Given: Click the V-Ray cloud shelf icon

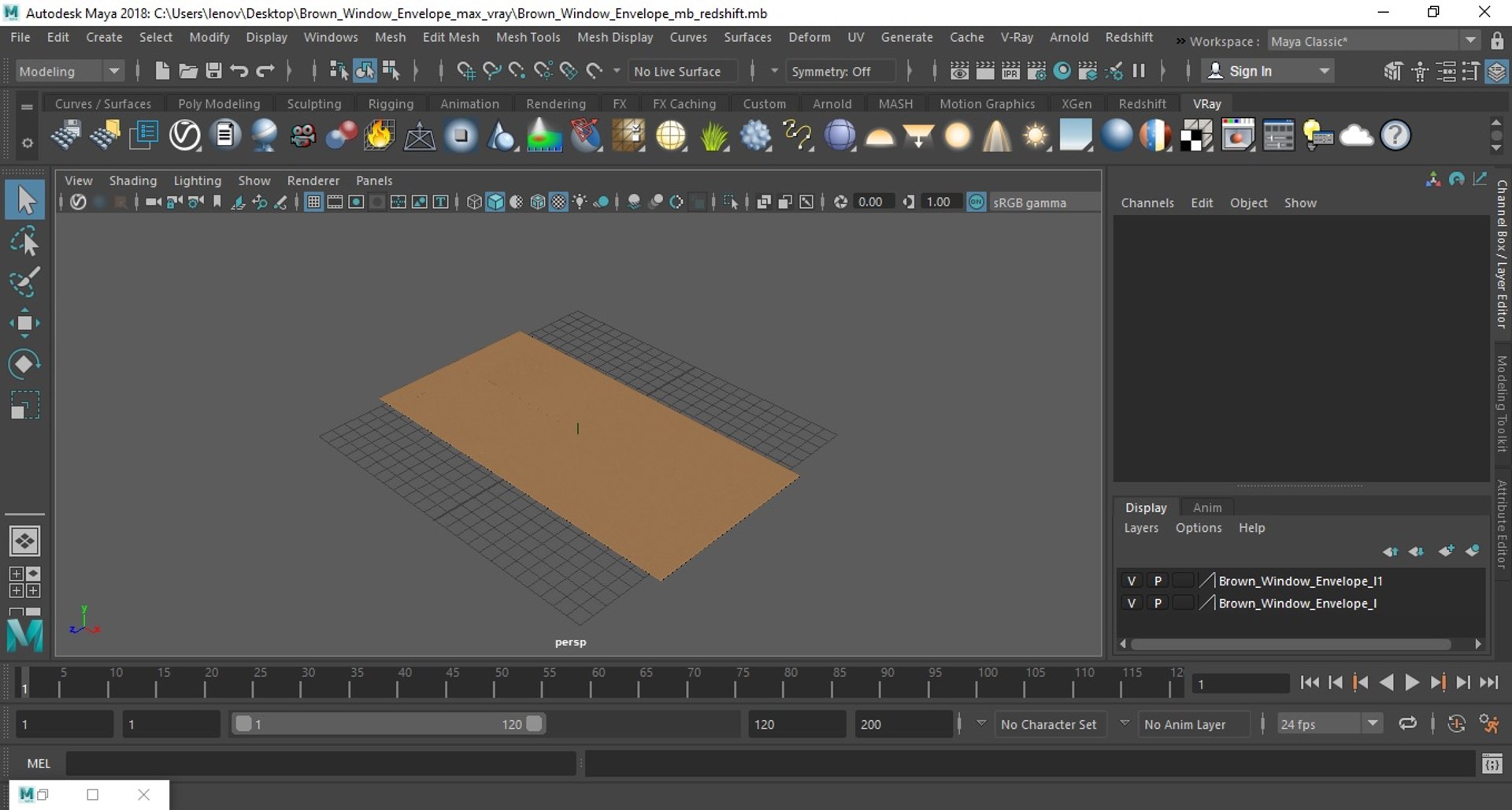Looking at the screenshot, I should [1356, 136].
